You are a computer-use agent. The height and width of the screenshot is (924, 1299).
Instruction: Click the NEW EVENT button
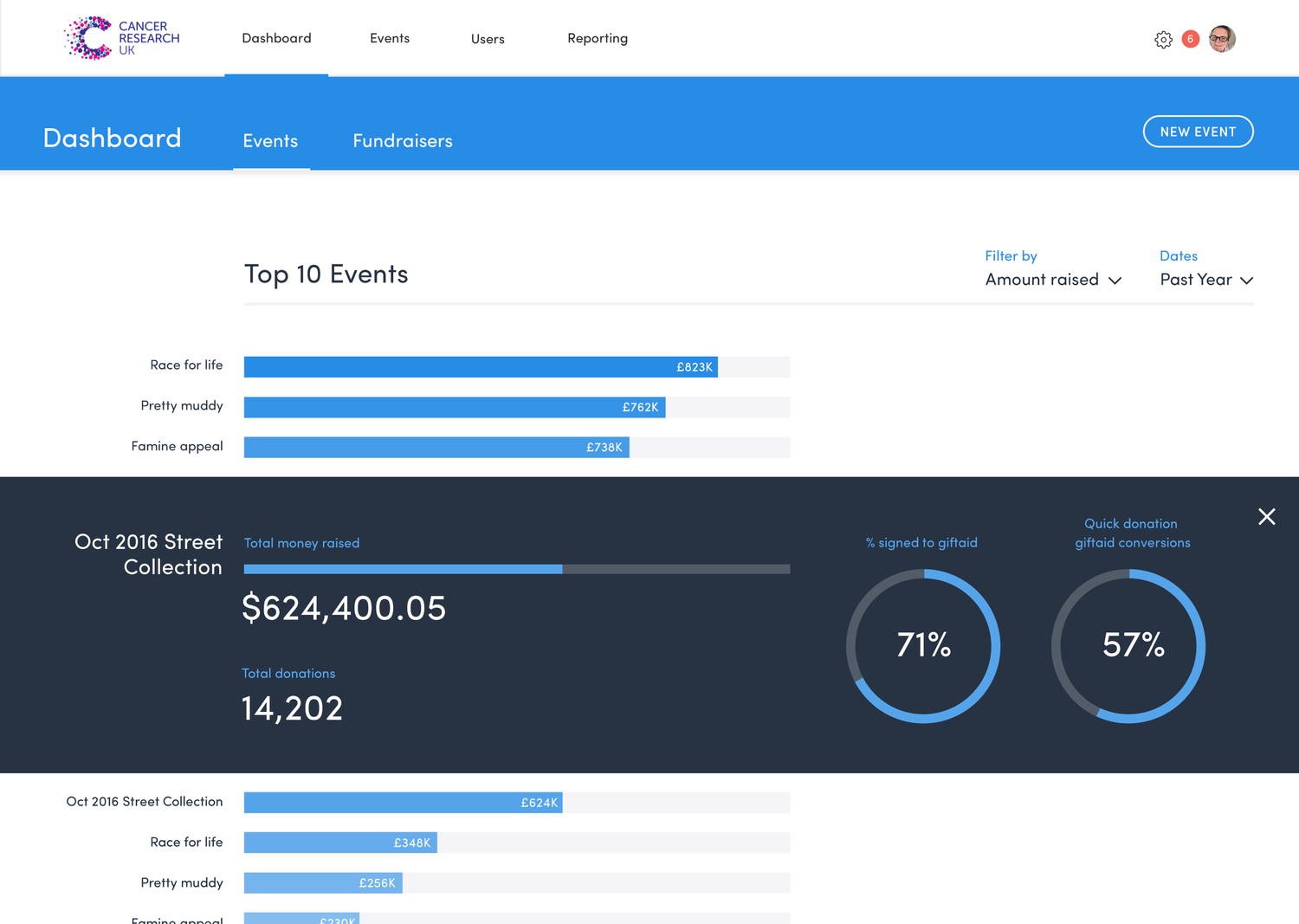click(x=1198, y=131)
